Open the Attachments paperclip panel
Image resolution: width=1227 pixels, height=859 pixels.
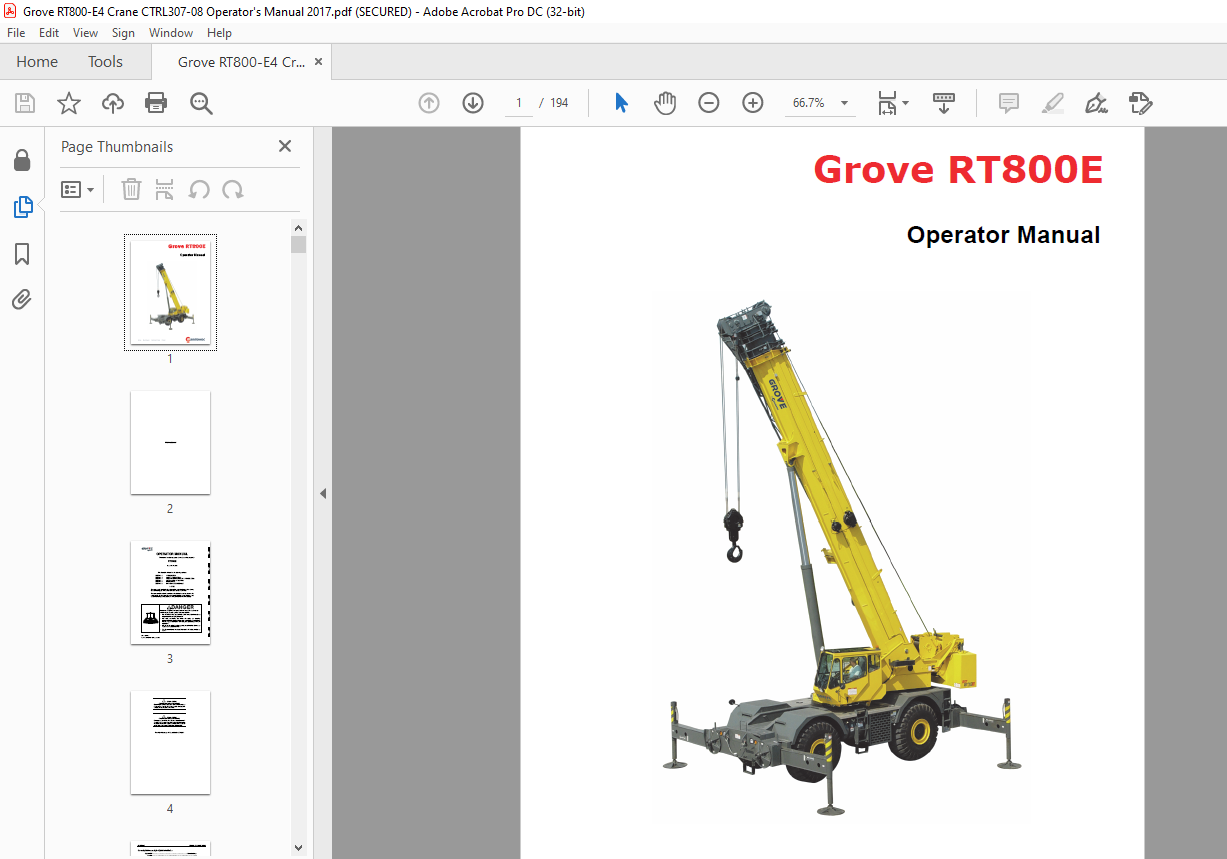click(x=22, y=299)
